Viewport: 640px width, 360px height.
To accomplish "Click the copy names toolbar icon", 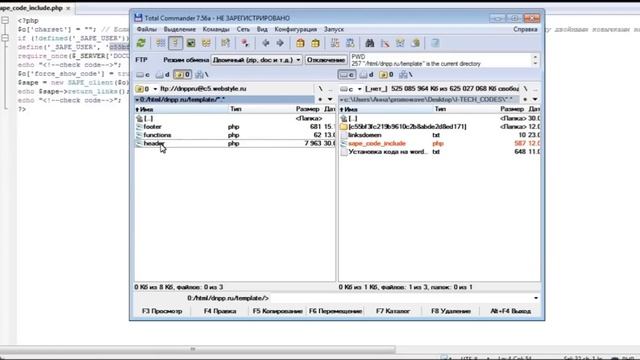I will coord(416,43).
